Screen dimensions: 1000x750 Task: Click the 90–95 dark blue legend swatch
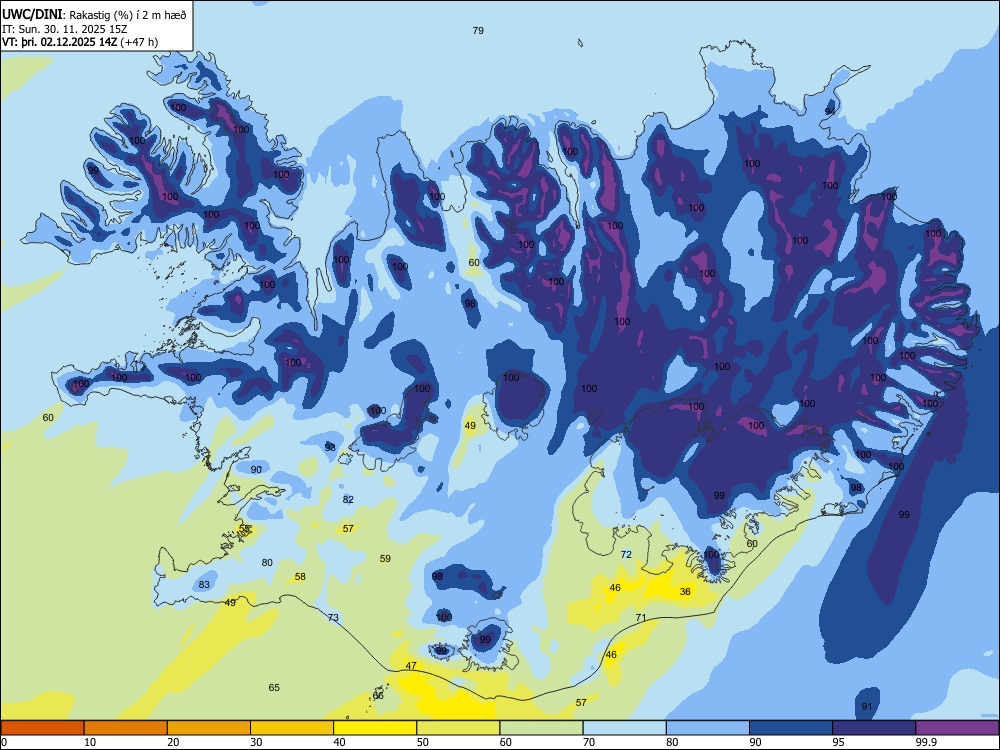[791, 728]
